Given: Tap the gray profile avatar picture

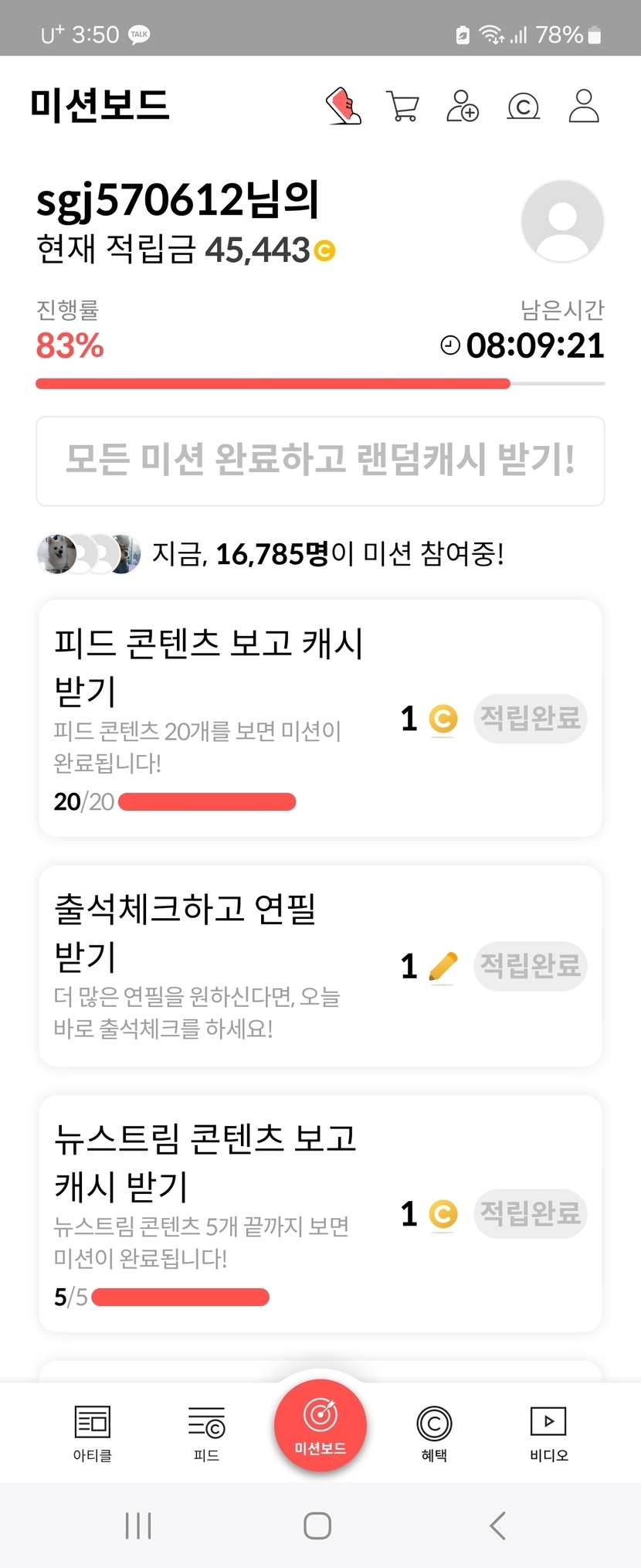Looking at the screenshot, I should tap(562, 221).
